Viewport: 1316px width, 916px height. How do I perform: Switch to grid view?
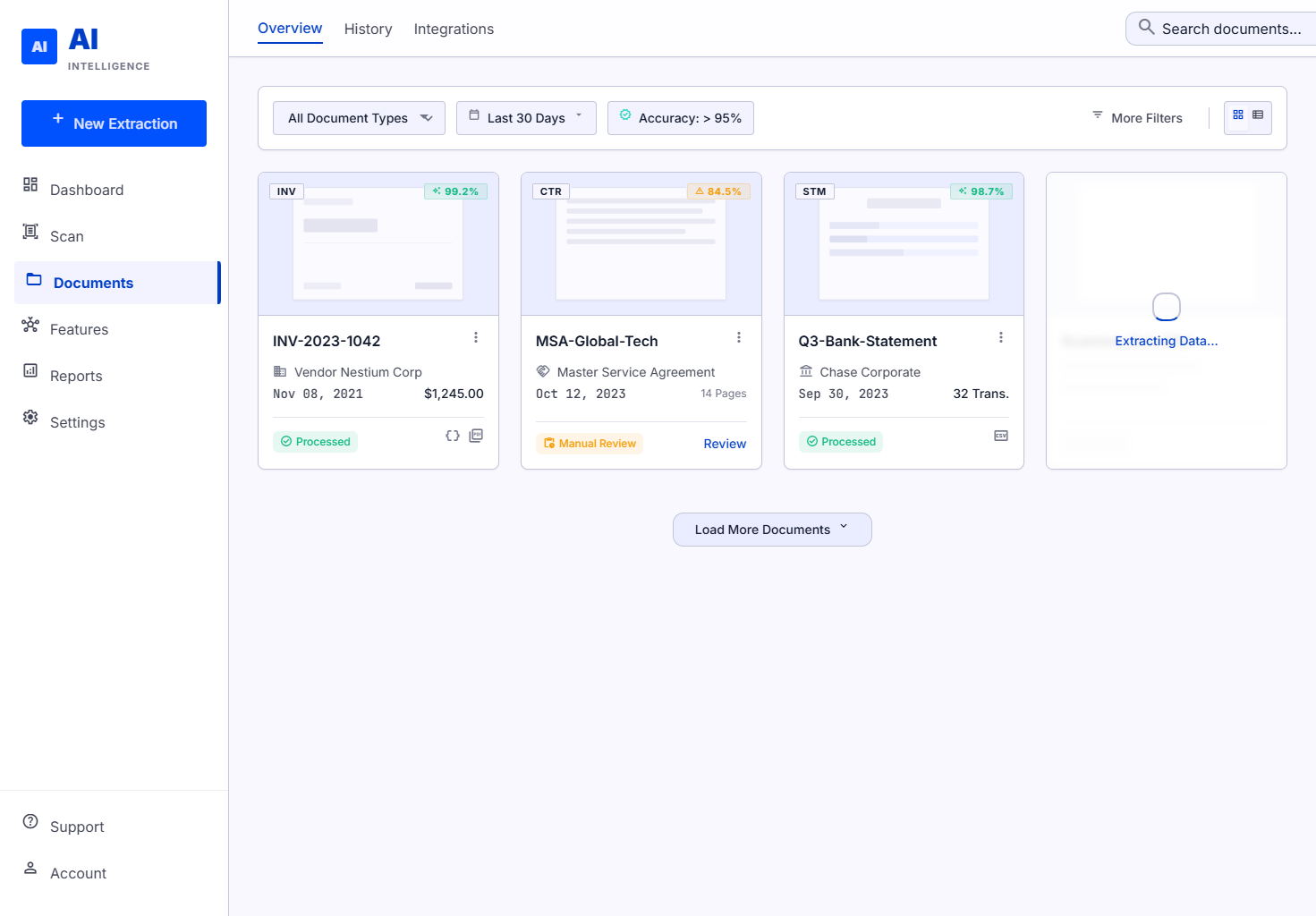pos(1238,115)
